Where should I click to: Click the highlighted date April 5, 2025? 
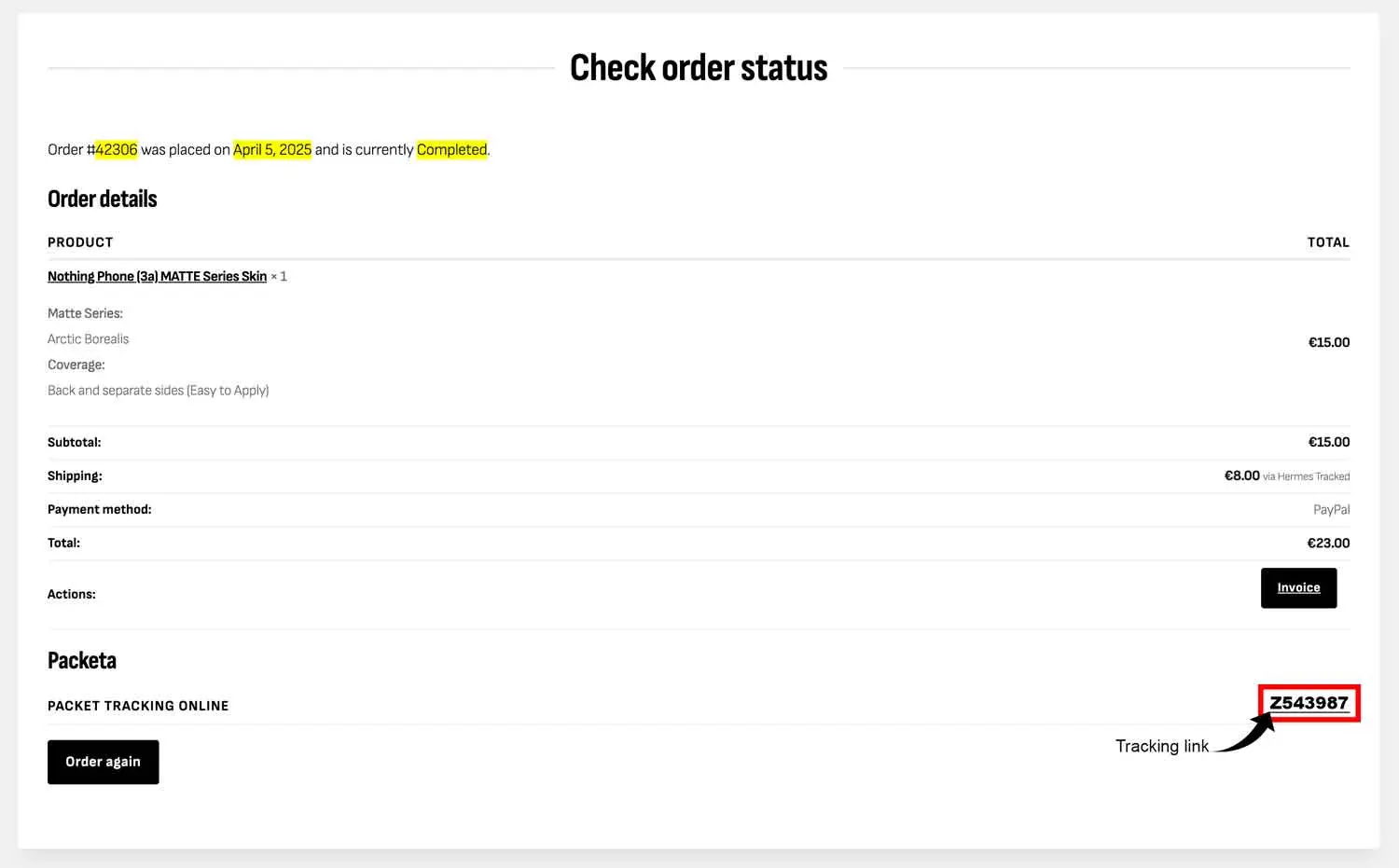272,150
